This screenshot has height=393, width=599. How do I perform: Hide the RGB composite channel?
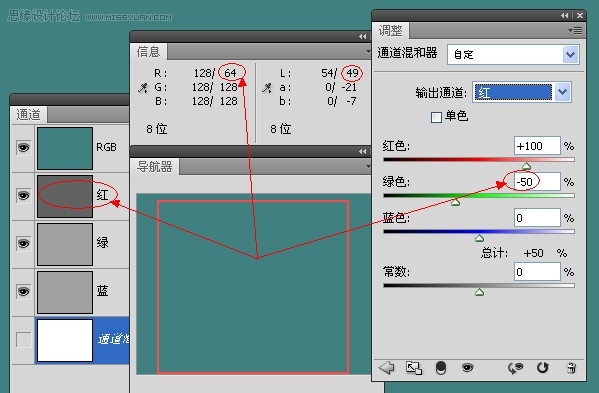click(23, 147)
